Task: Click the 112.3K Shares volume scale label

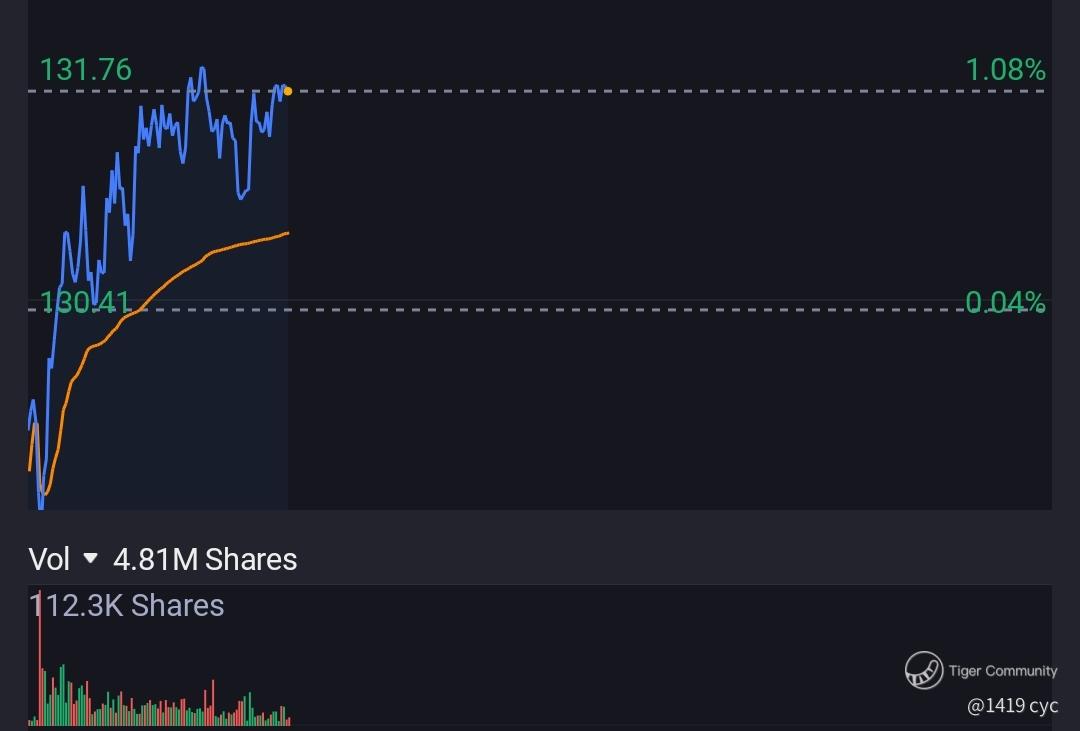Action: pyautogui.click(x=127, y=606)
